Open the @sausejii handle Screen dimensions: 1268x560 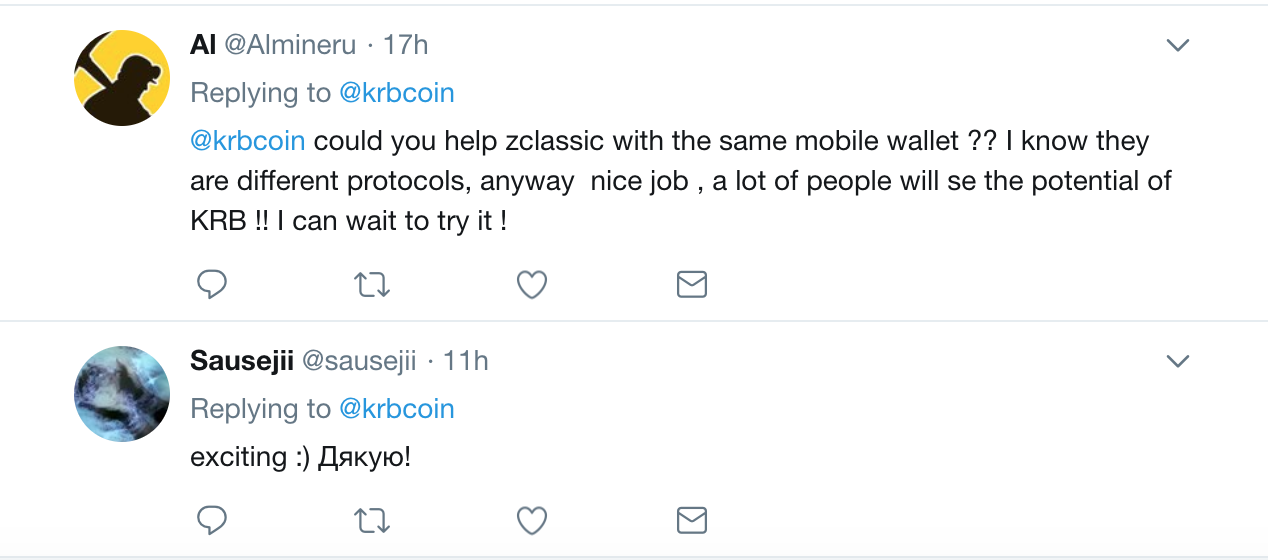tap(359, 361)
